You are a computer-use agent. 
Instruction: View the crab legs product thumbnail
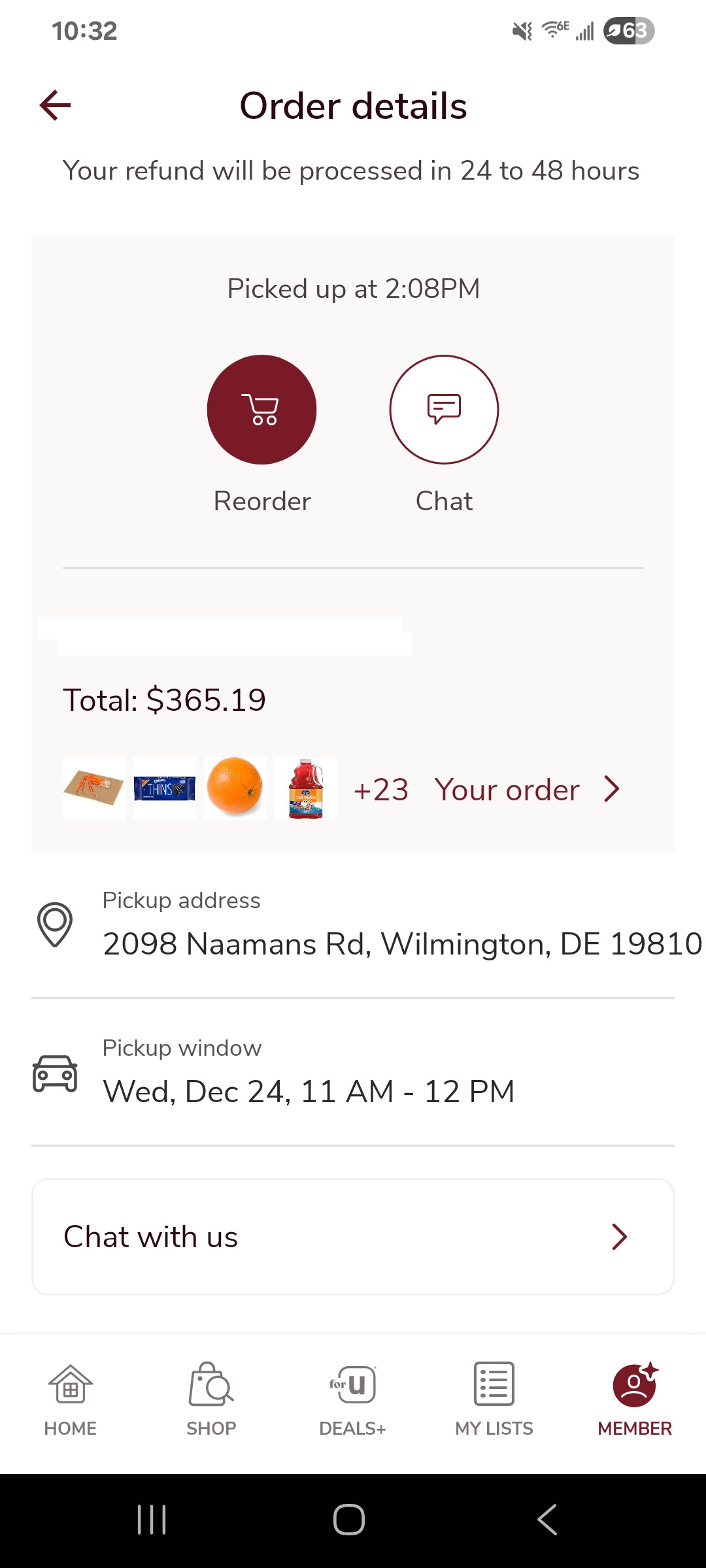click(94, 789)
